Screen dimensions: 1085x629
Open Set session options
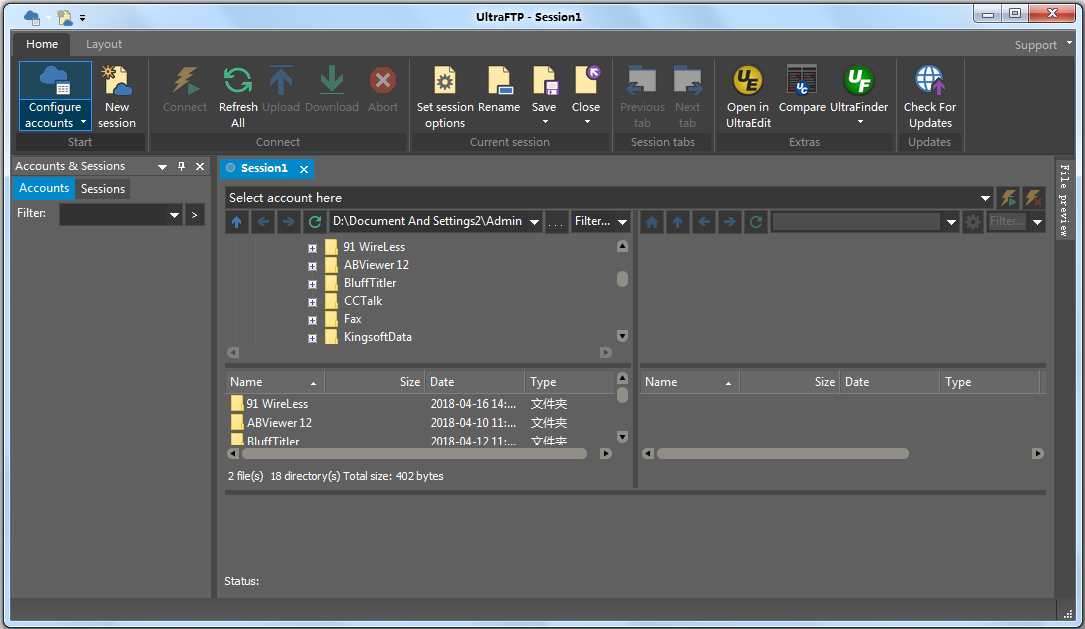click(x=445, y=82)
